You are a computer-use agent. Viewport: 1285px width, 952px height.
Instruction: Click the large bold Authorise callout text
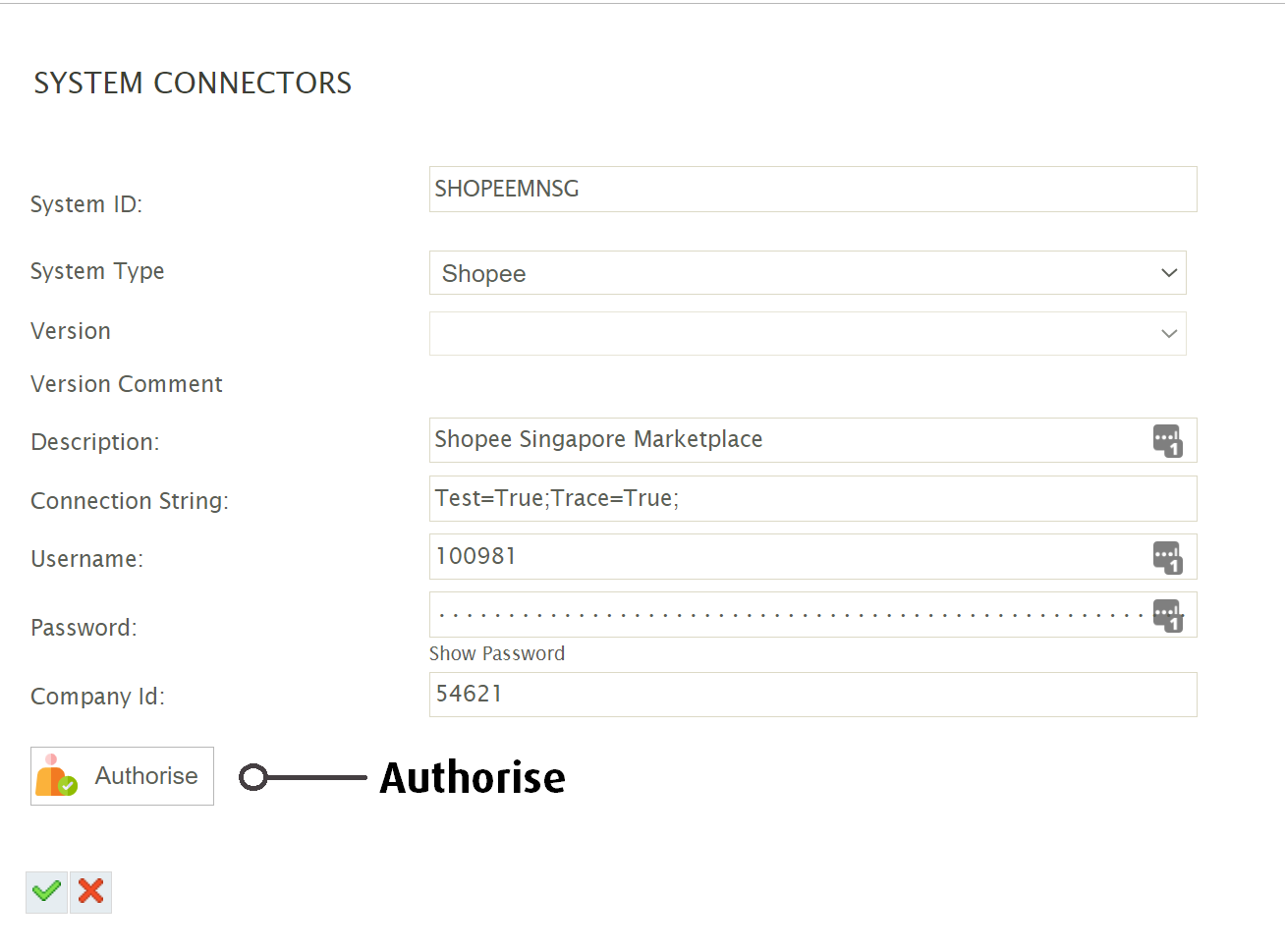[x=473, y=778]
